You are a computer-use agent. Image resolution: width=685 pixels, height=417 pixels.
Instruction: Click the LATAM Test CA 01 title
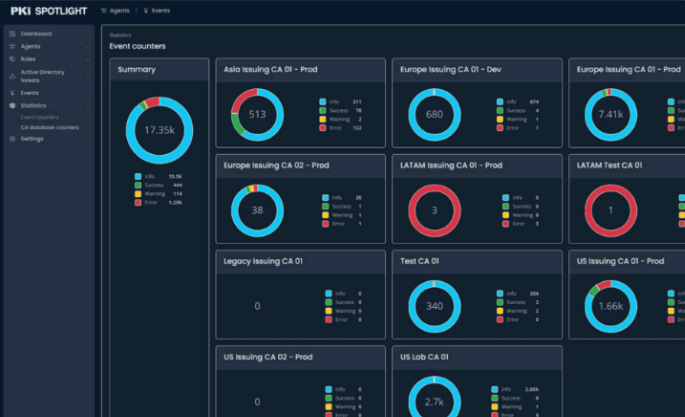coord(609,165)
